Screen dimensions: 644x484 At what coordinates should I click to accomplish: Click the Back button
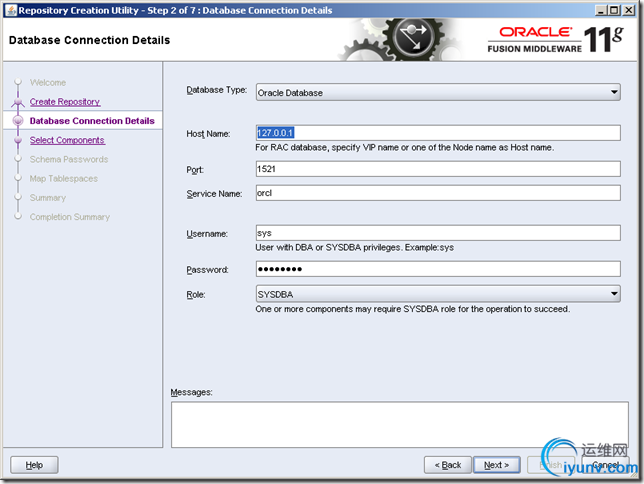point(448,465)
